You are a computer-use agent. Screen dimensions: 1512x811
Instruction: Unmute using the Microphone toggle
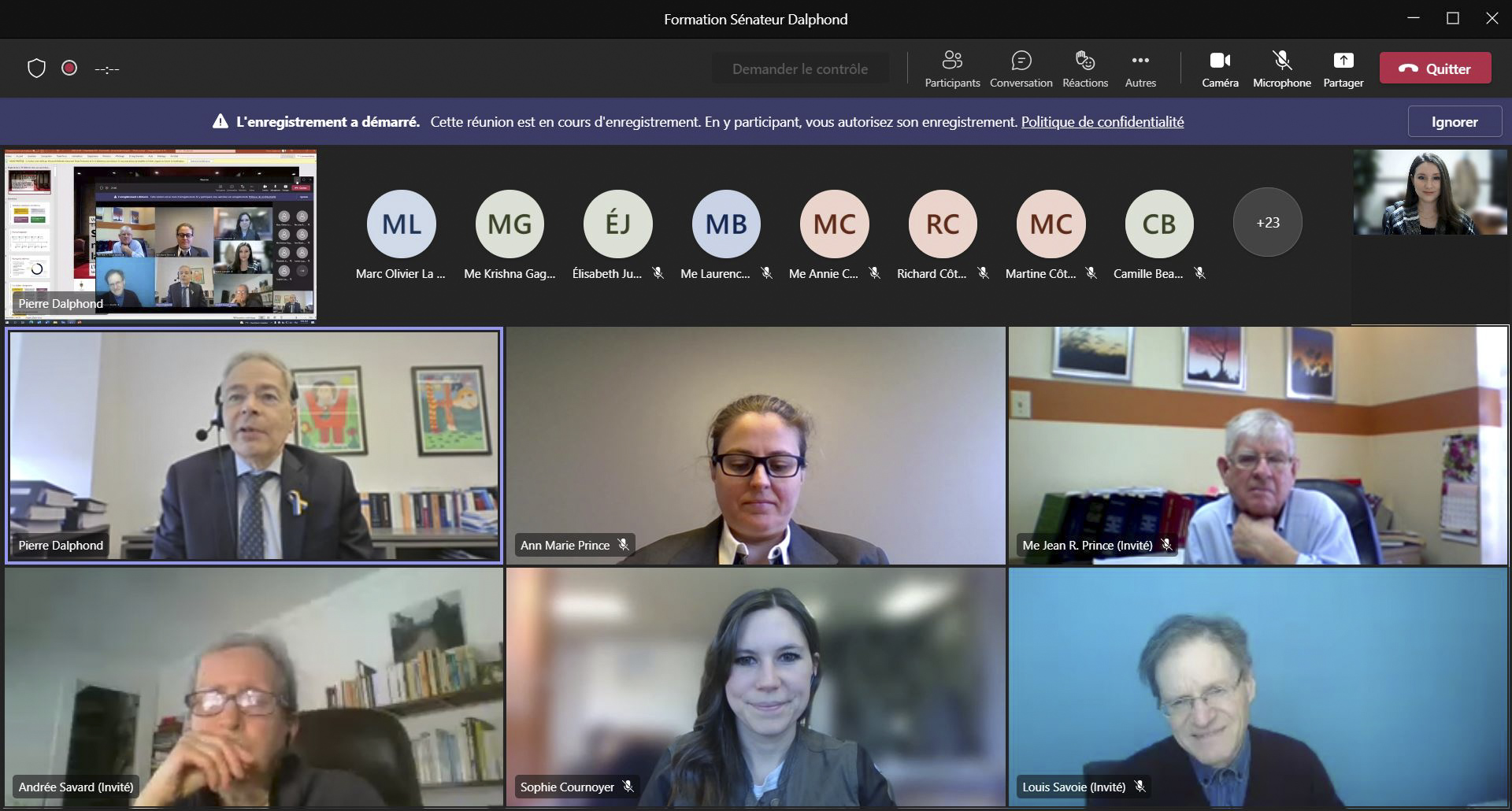[x=1281, y=69]
